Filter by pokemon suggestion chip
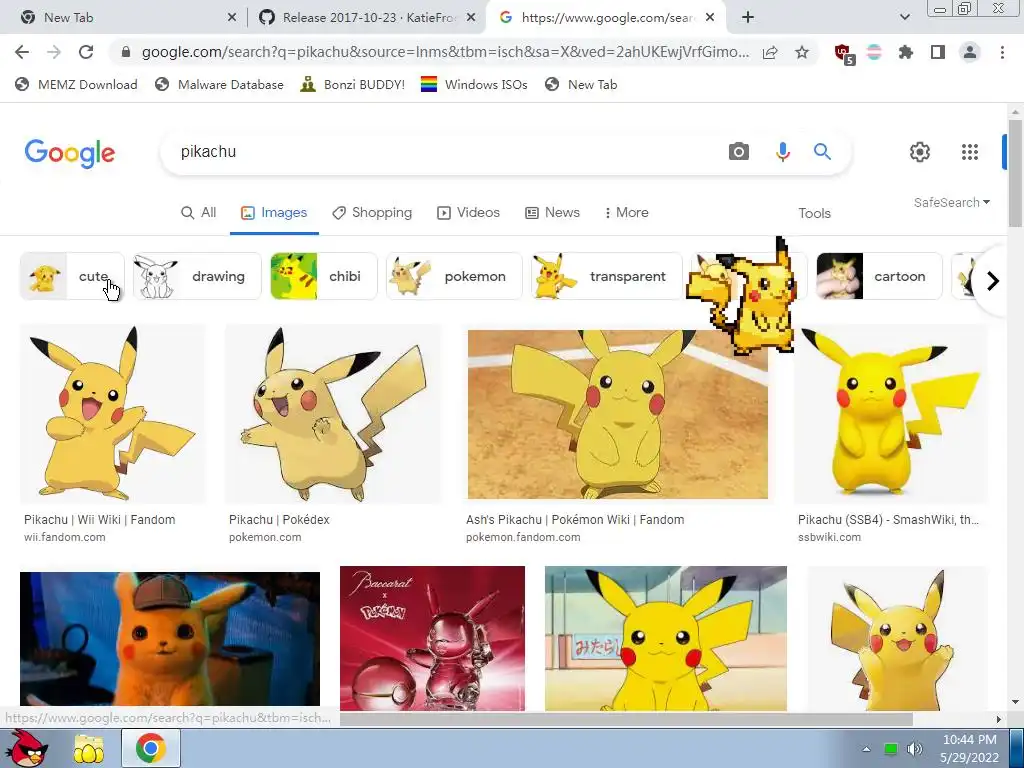Screen dimensions: 1024x768 coord(455,276)
